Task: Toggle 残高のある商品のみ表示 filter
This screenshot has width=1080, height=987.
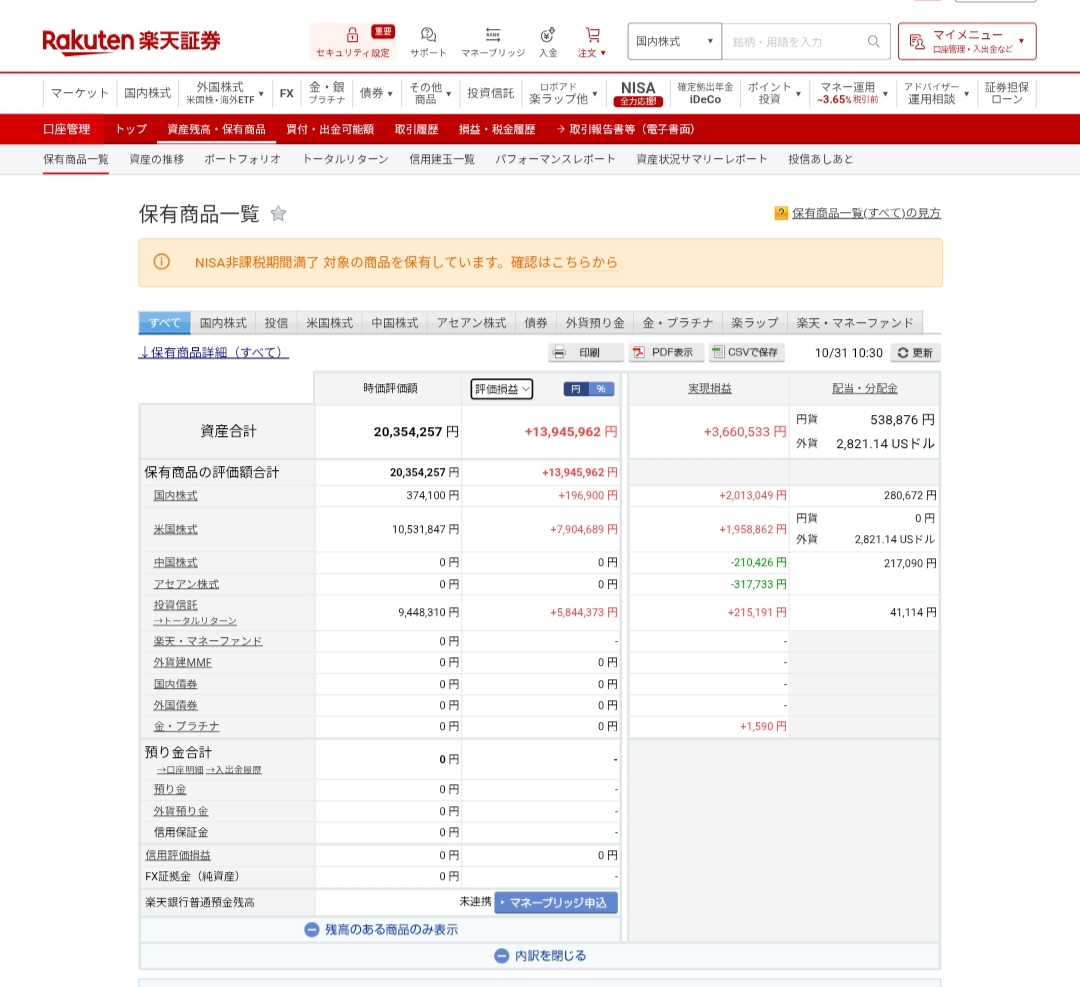Action: pos(383,928)
